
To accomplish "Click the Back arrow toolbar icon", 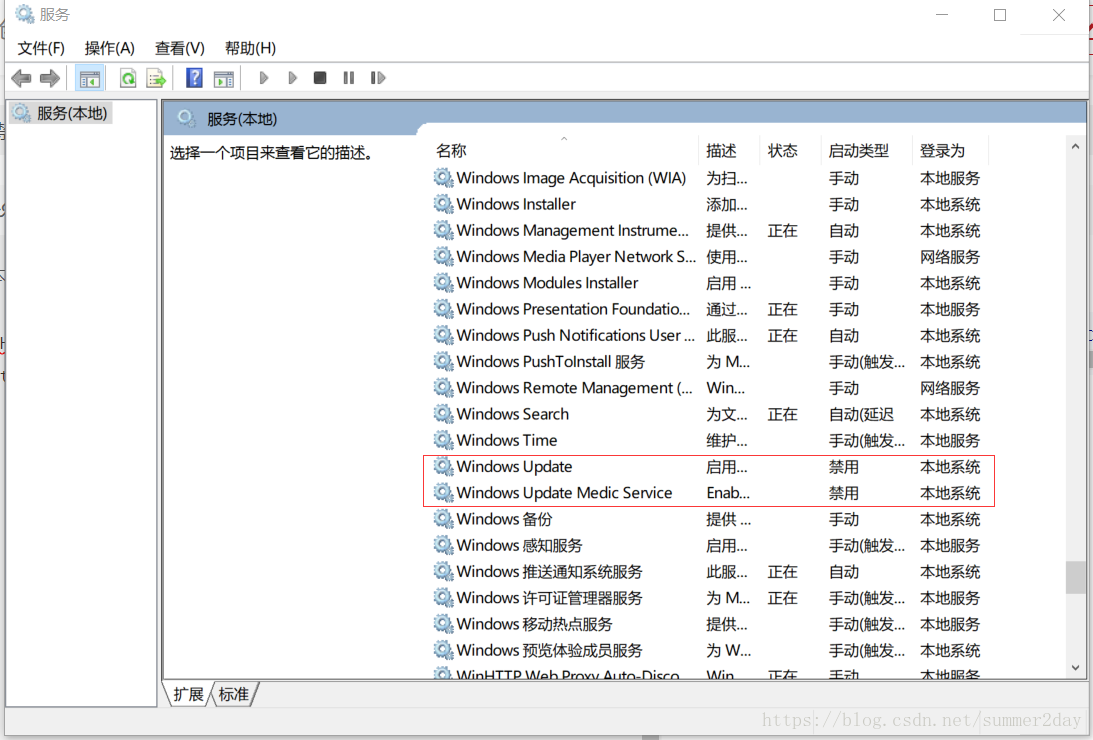I will 22,78.
